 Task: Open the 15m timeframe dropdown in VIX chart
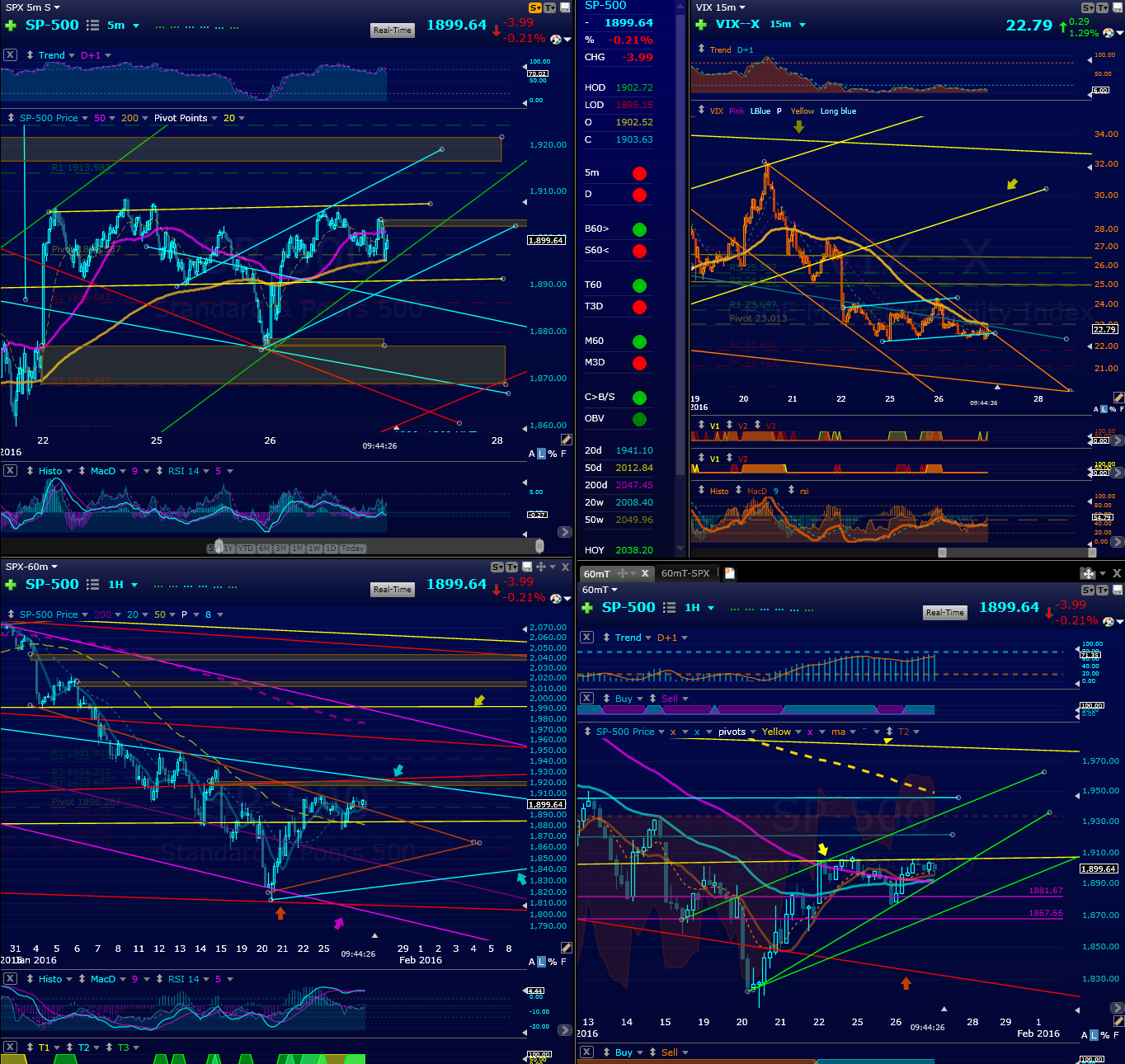click(x=803, y=25)
